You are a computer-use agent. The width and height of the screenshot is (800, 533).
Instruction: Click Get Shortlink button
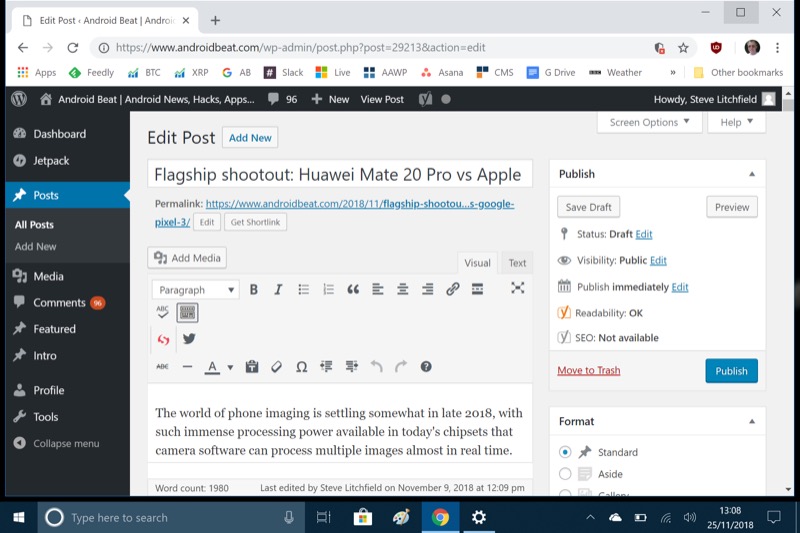point(255,222)
